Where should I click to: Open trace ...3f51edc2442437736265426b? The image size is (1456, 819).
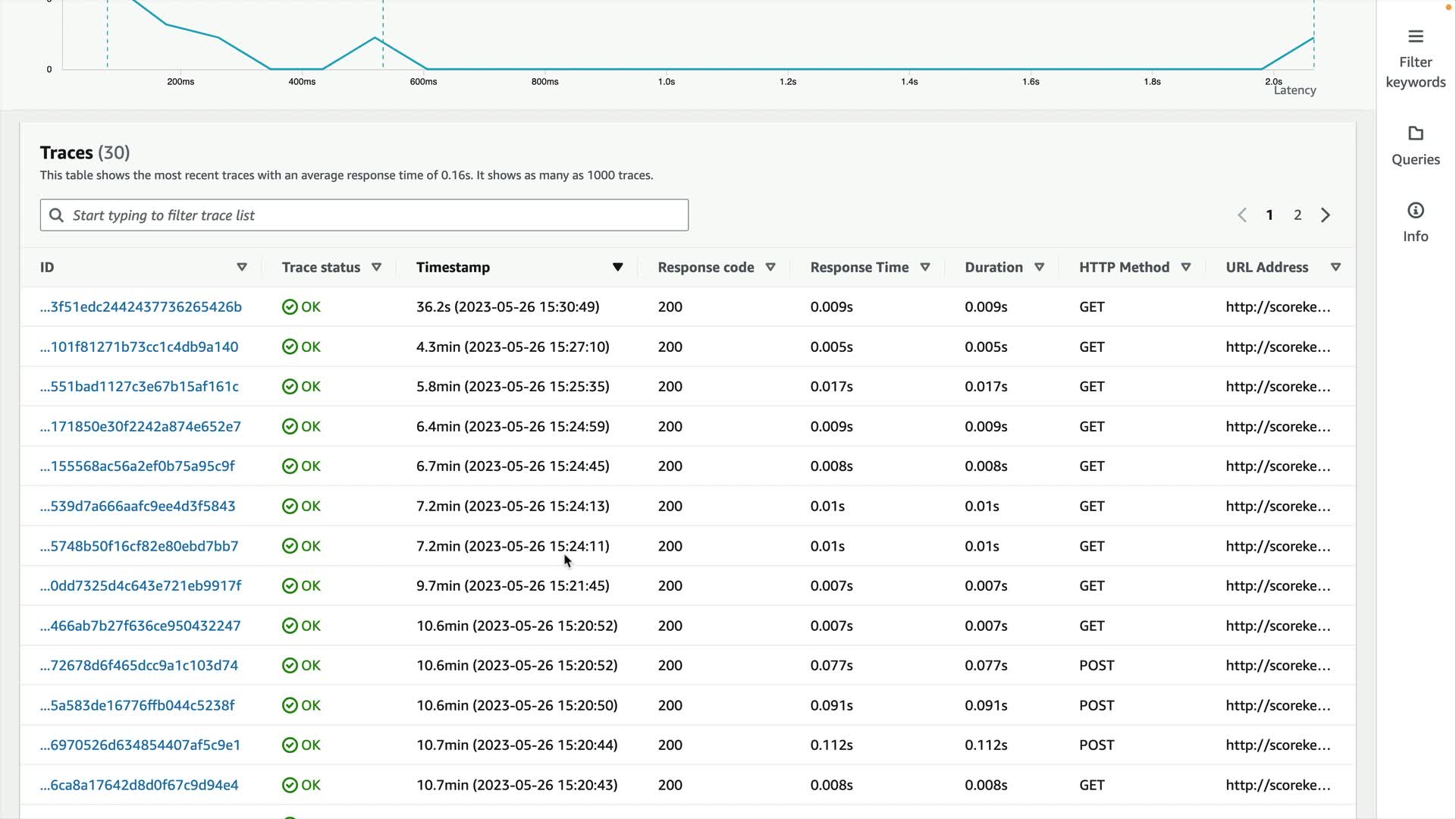(x=141, y=307)
